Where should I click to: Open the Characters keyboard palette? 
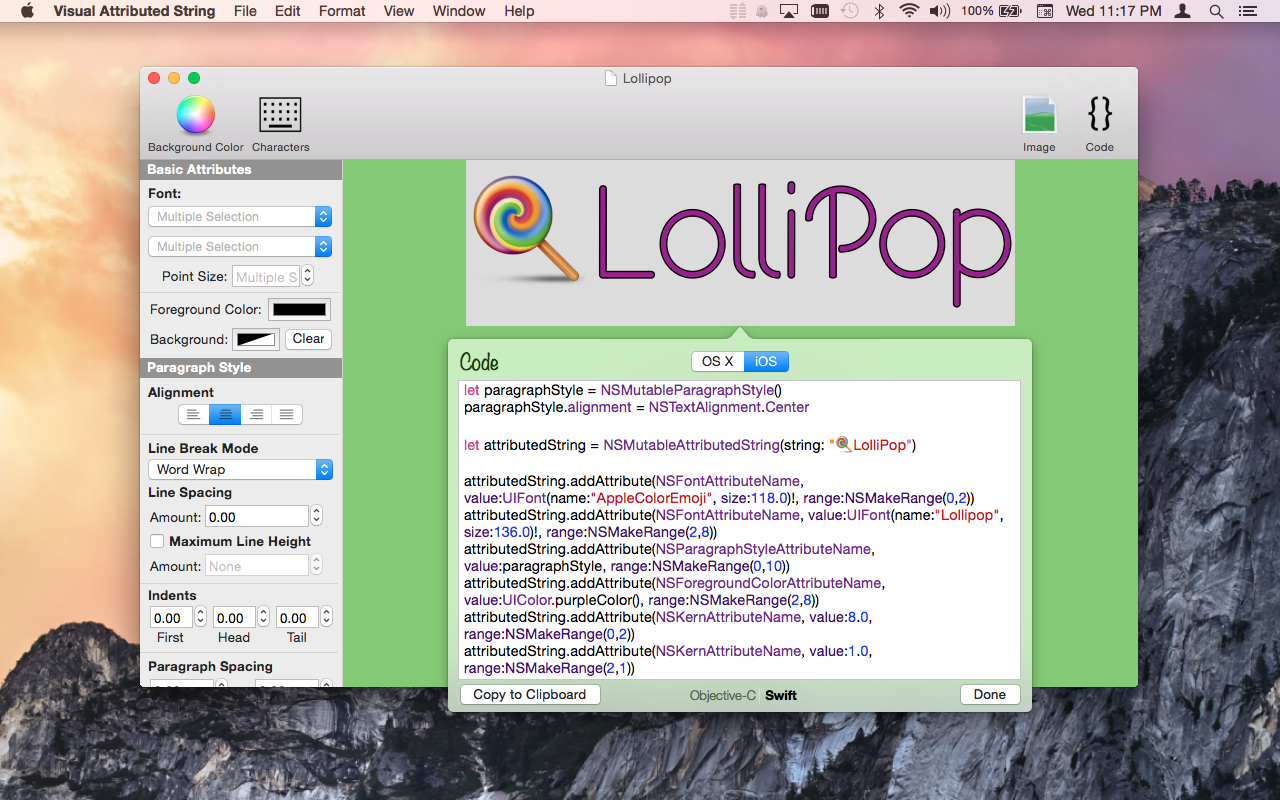(280, 115)
